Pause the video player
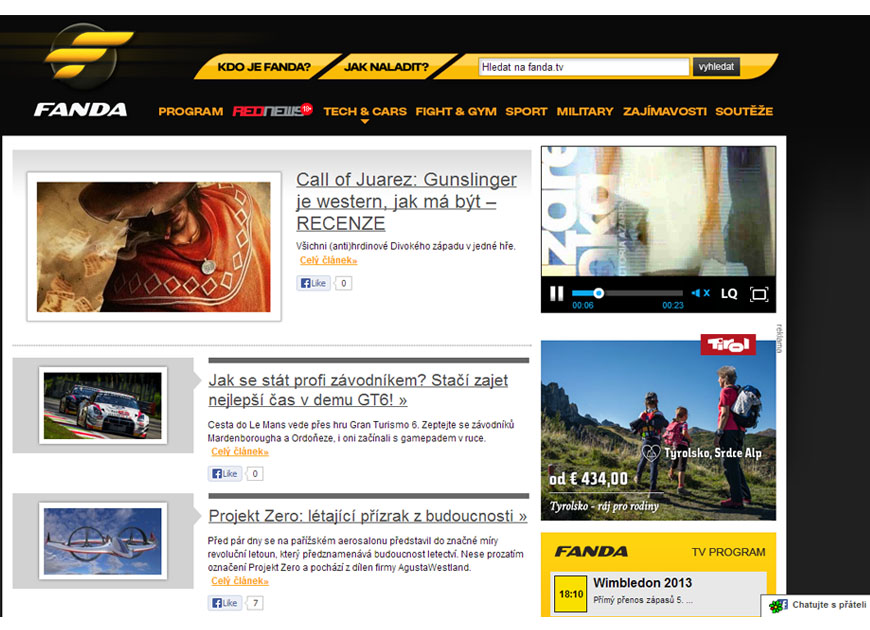Image resolution: width=870 pixels, height=630 pixels. tap(556, 293)
